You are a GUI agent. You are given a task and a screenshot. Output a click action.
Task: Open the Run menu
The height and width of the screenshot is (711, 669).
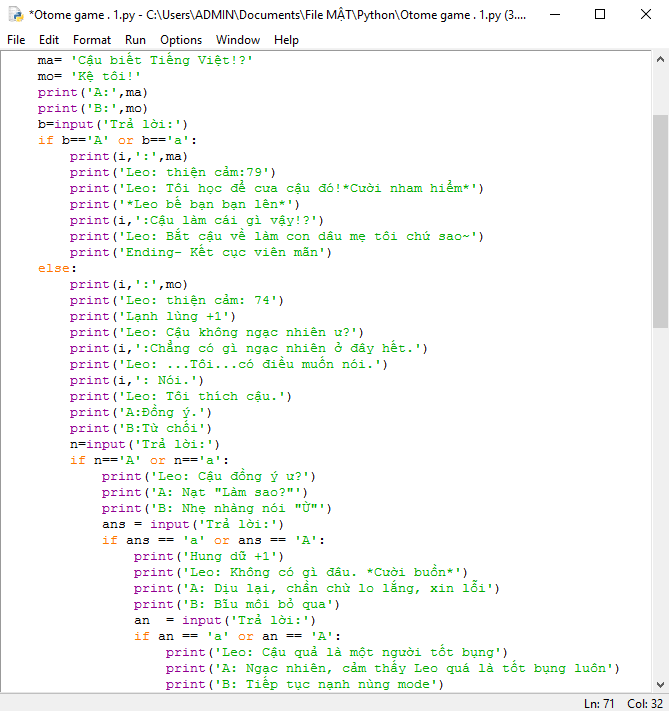[x=135, y=40]
